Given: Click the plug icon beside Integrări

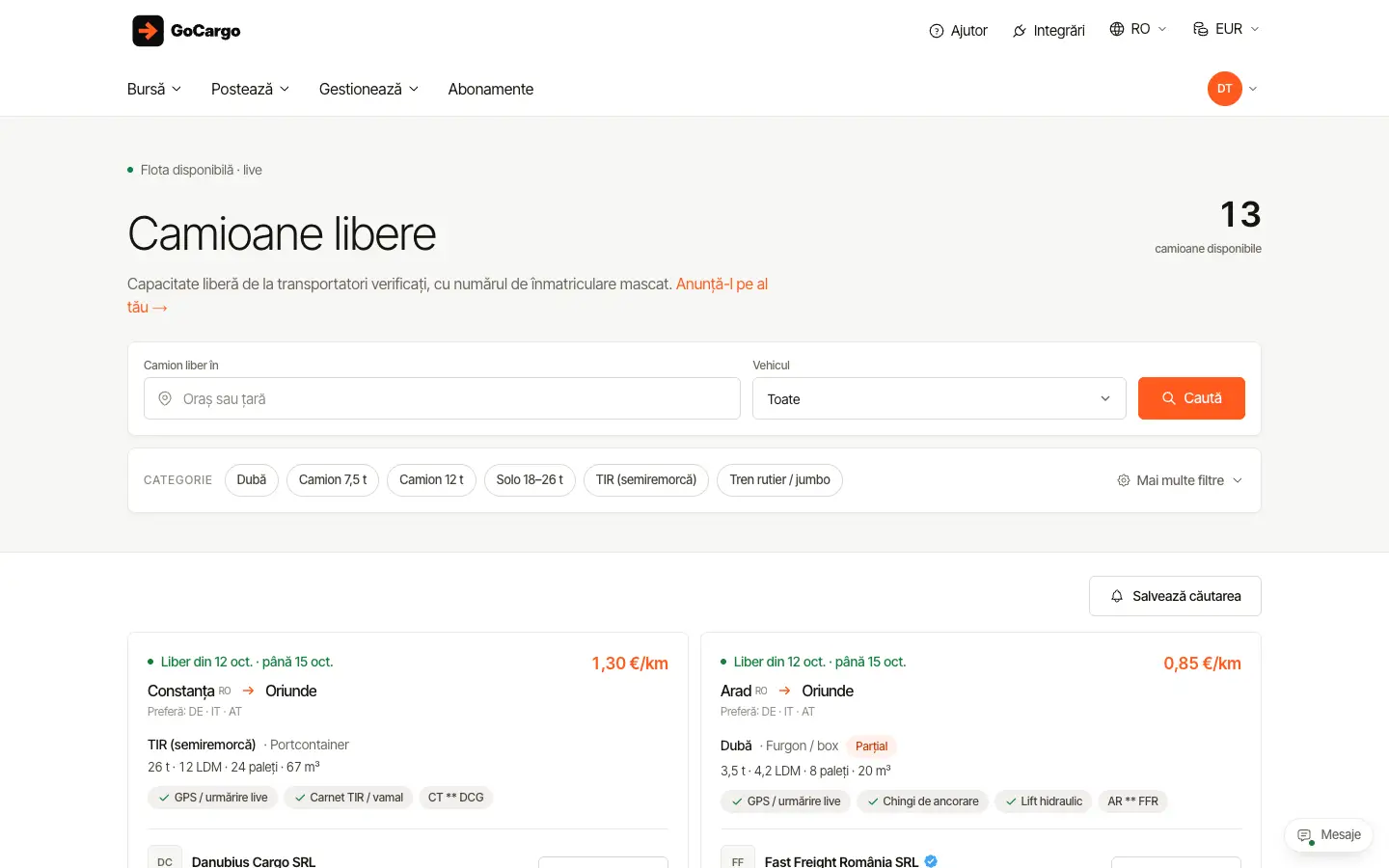Looking at the screenshot, I should tap(1019, 31).
